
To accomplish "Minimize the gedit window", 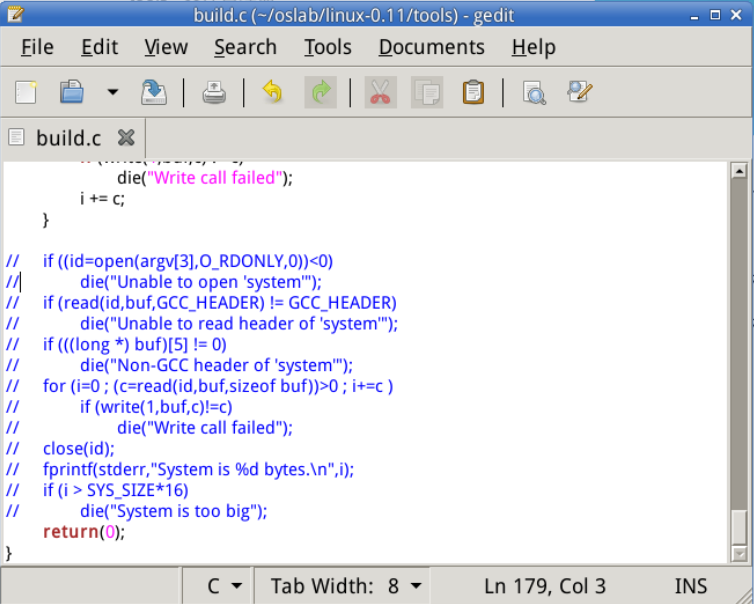I will [x=694, y=16].
